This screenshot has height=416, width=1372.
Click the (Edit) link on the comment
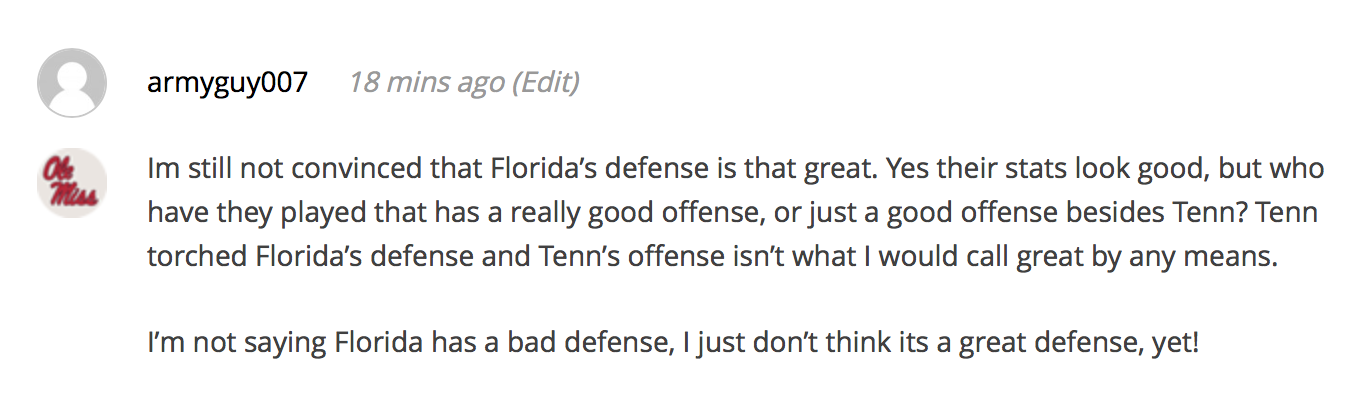(x=545, y=82)
